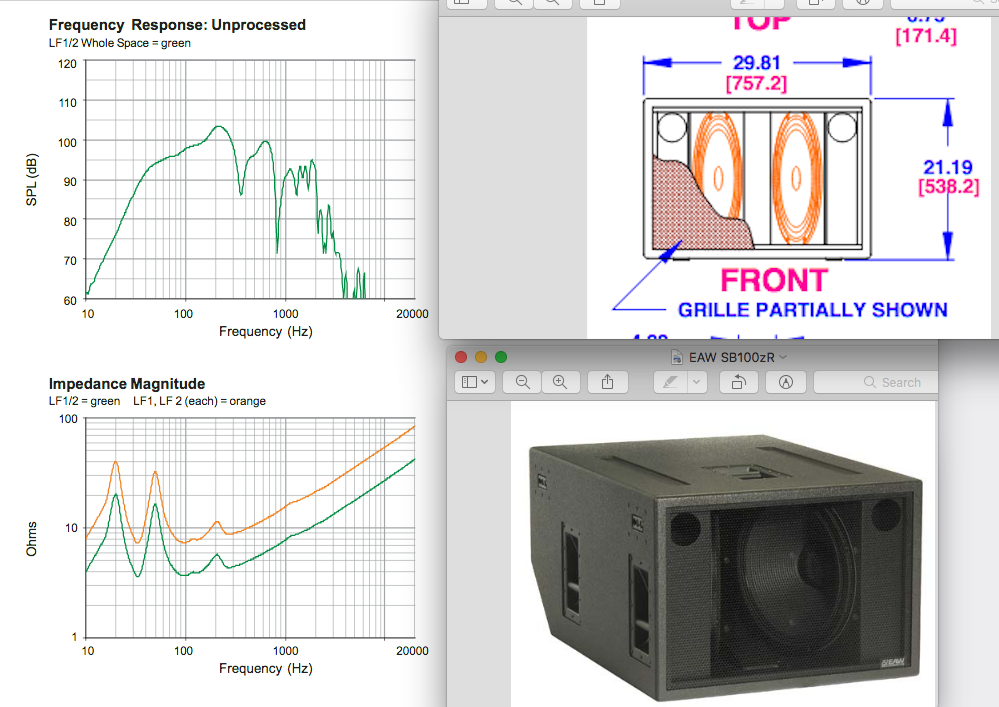The width and height of the screenshot is (999, 707).
Task: Click the '21.19' height dimension
Action: pos(948,167)
